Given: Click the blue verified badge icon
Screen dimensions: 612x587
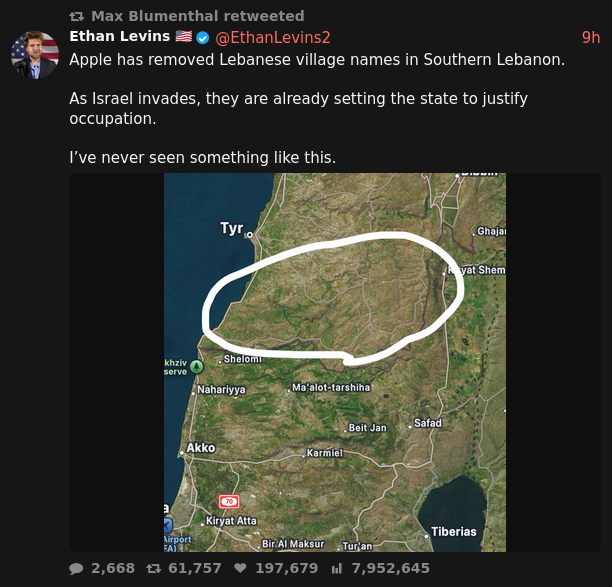Looking at the screenshot, I should click(x=203, y=38).
